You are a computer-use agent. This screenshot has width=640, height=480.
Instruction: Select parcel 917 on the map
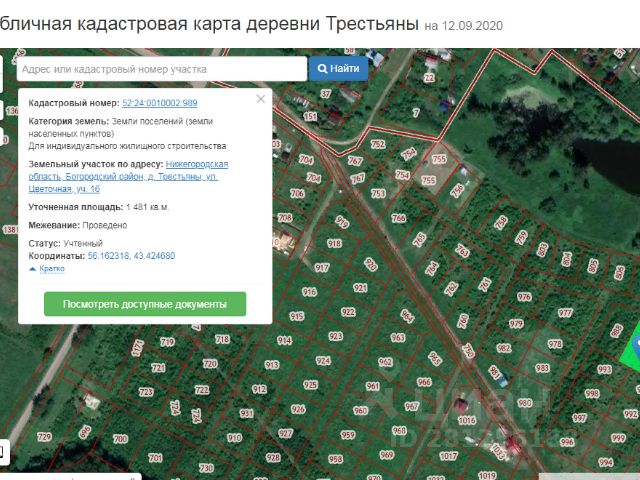(x=322, y=268)
